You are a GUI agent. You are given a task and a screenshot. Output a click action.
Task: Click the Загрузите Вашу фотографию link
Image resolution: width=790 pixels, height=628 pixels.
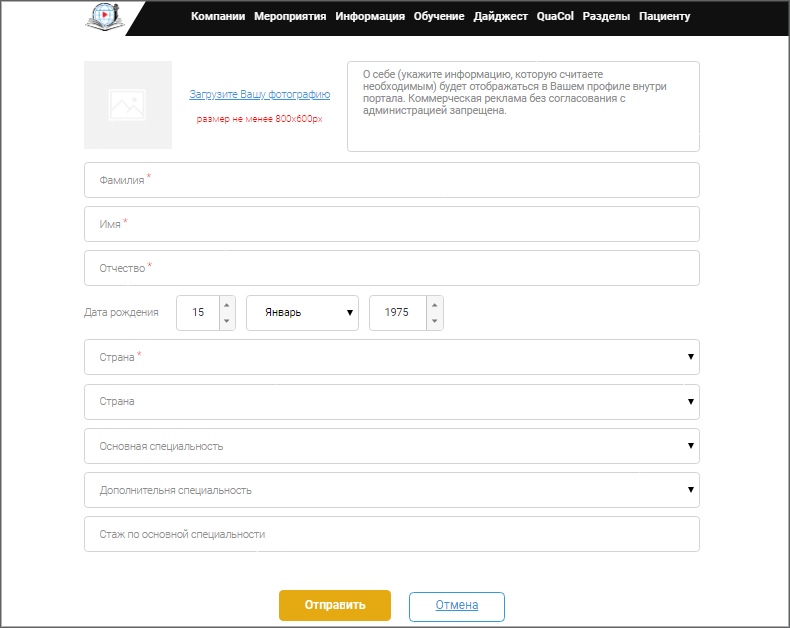259,95
